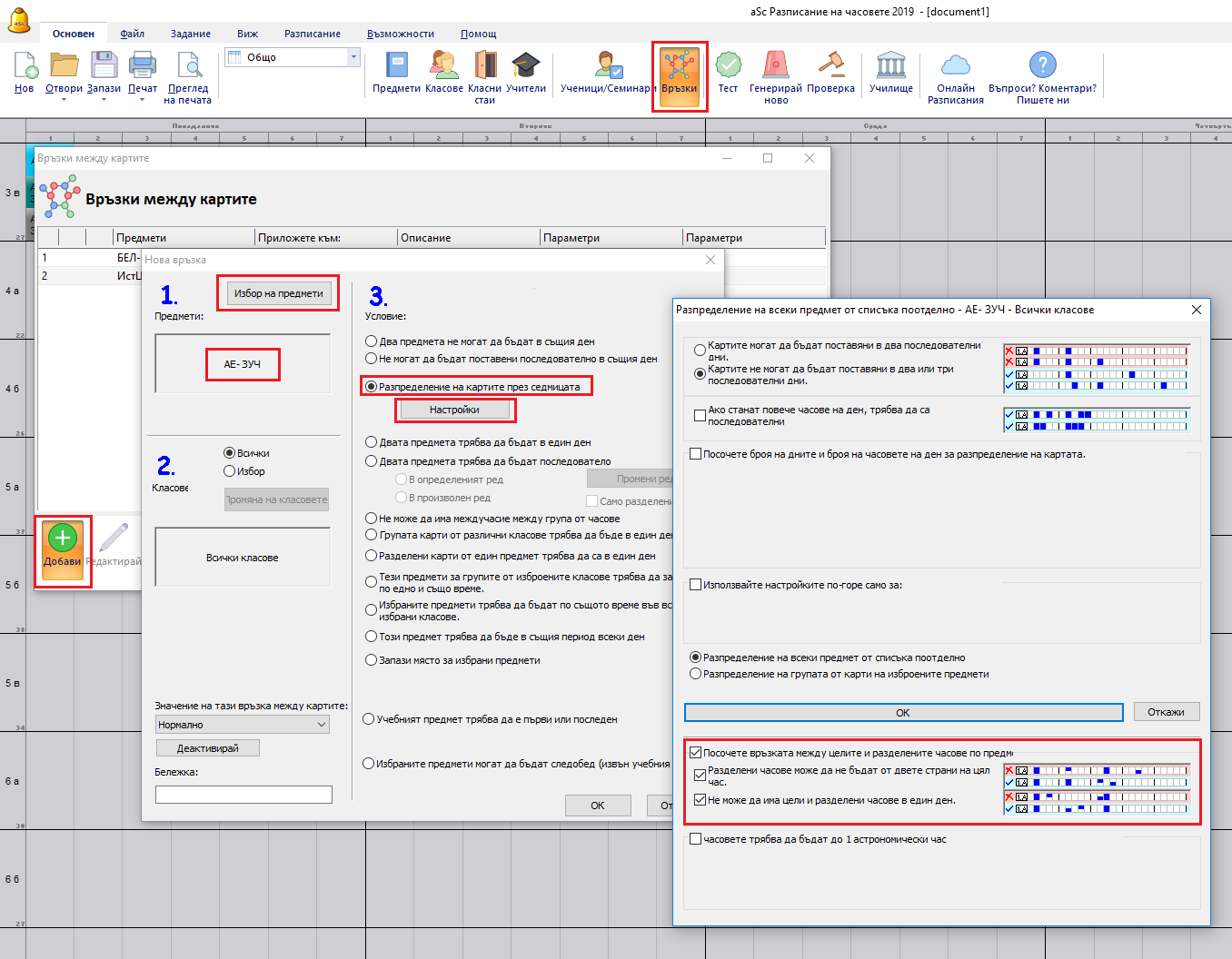Viewport: 1232px width, 959px height.
Task: Open the Класове (Classes) icon
Action: (x=443, y=66)
